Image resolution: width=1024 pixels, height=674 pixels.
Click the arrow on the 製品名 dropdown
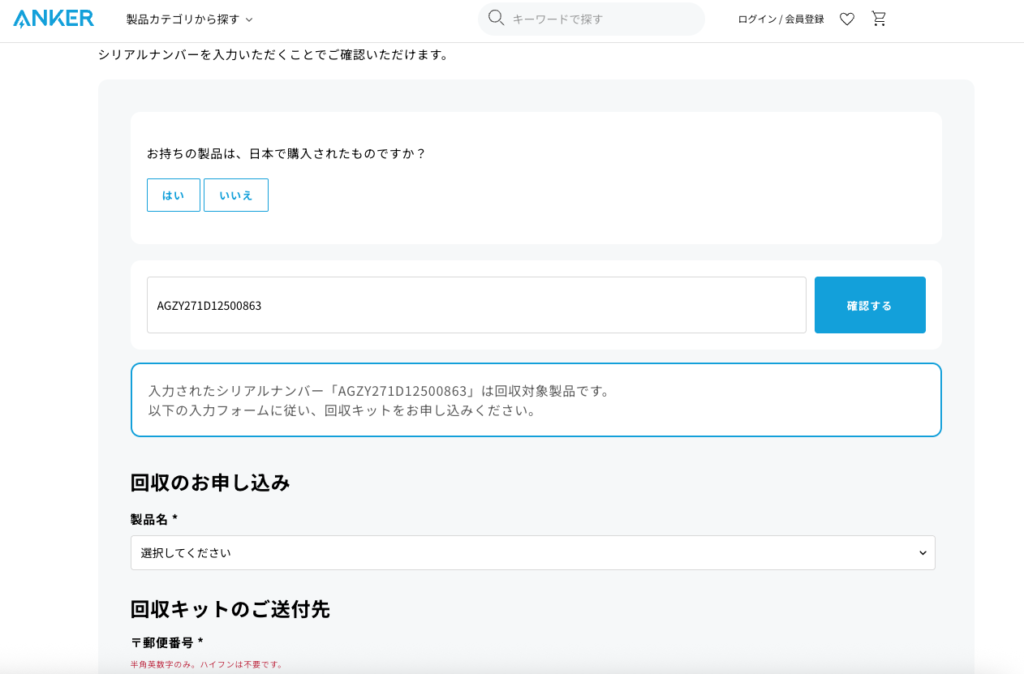922,553
